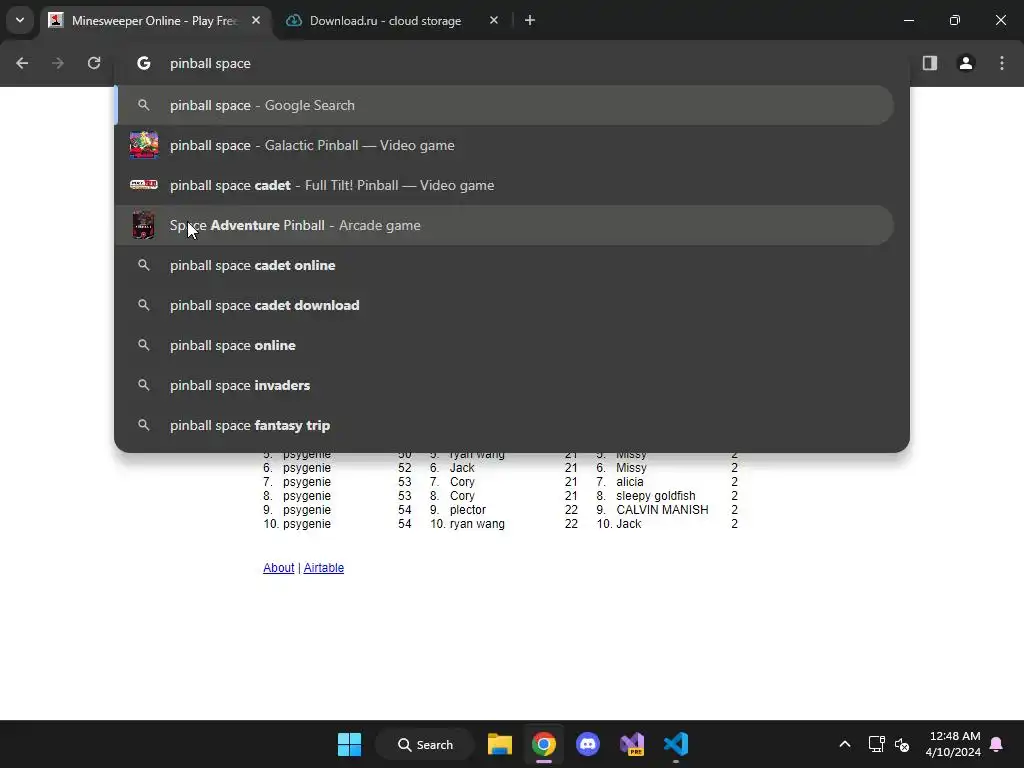
Task: Choose 'pinball space cadet online' suggestion
Action: tap(504, 265)
